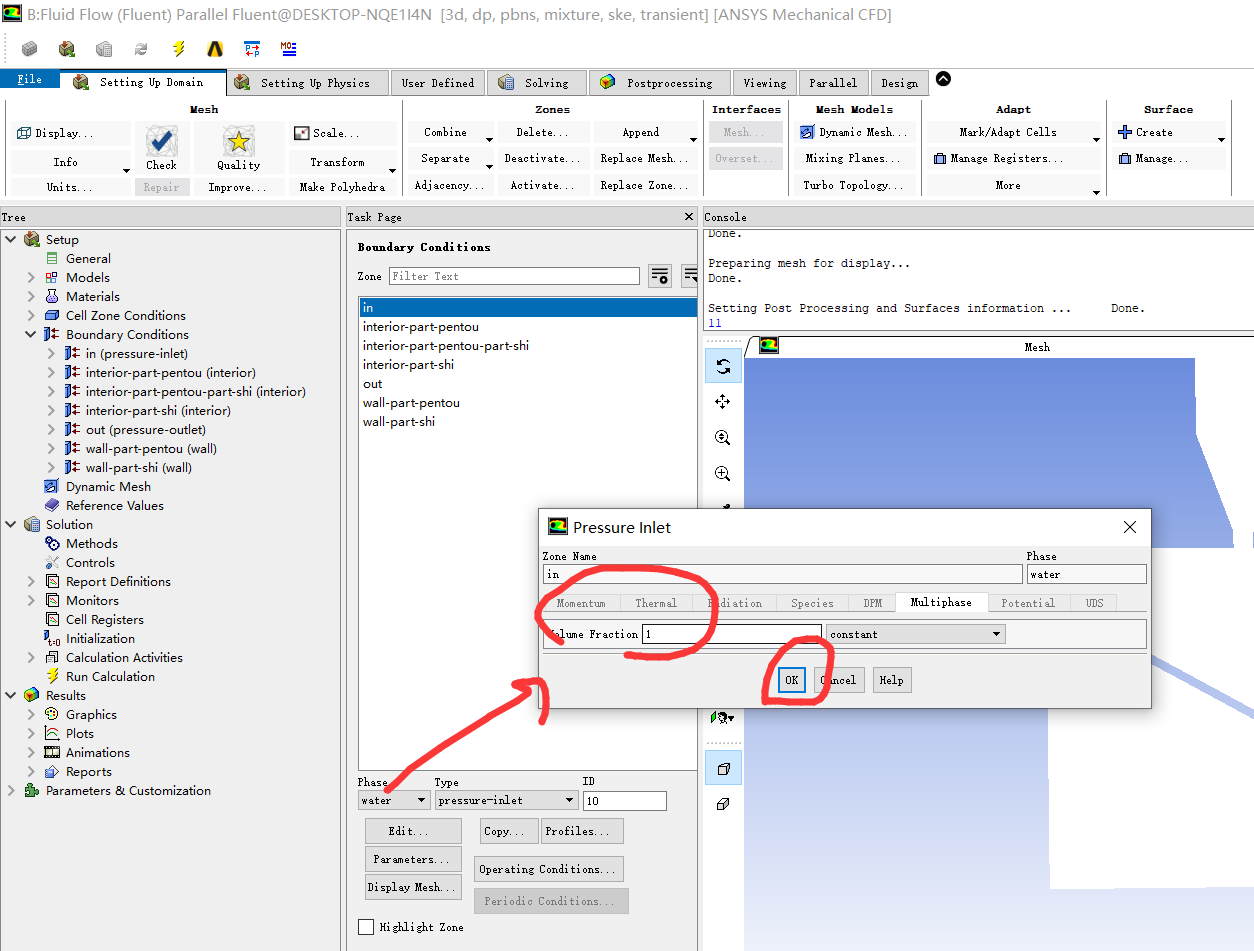
Task: Select 'Run Calculation' in the tree
Action: coord(110,676)
